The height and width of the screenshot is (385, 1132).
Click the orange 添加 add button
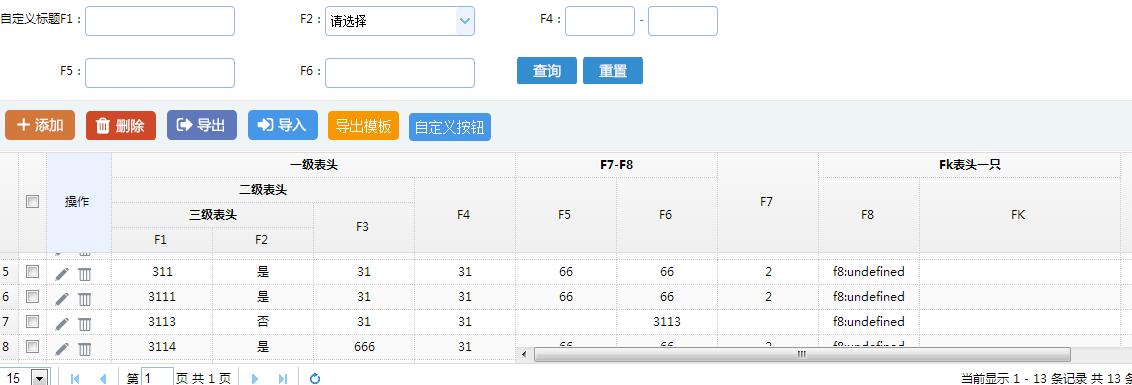point(40,126)
